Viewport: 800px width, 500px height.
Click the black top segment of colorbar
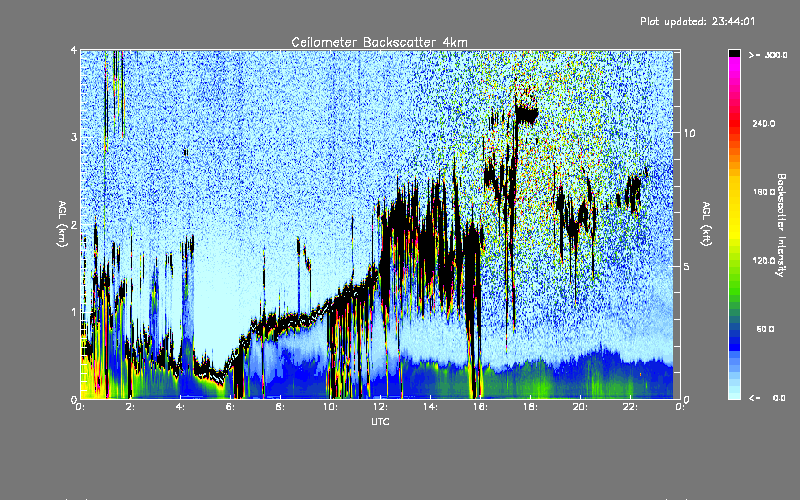(x=734, y=53)
